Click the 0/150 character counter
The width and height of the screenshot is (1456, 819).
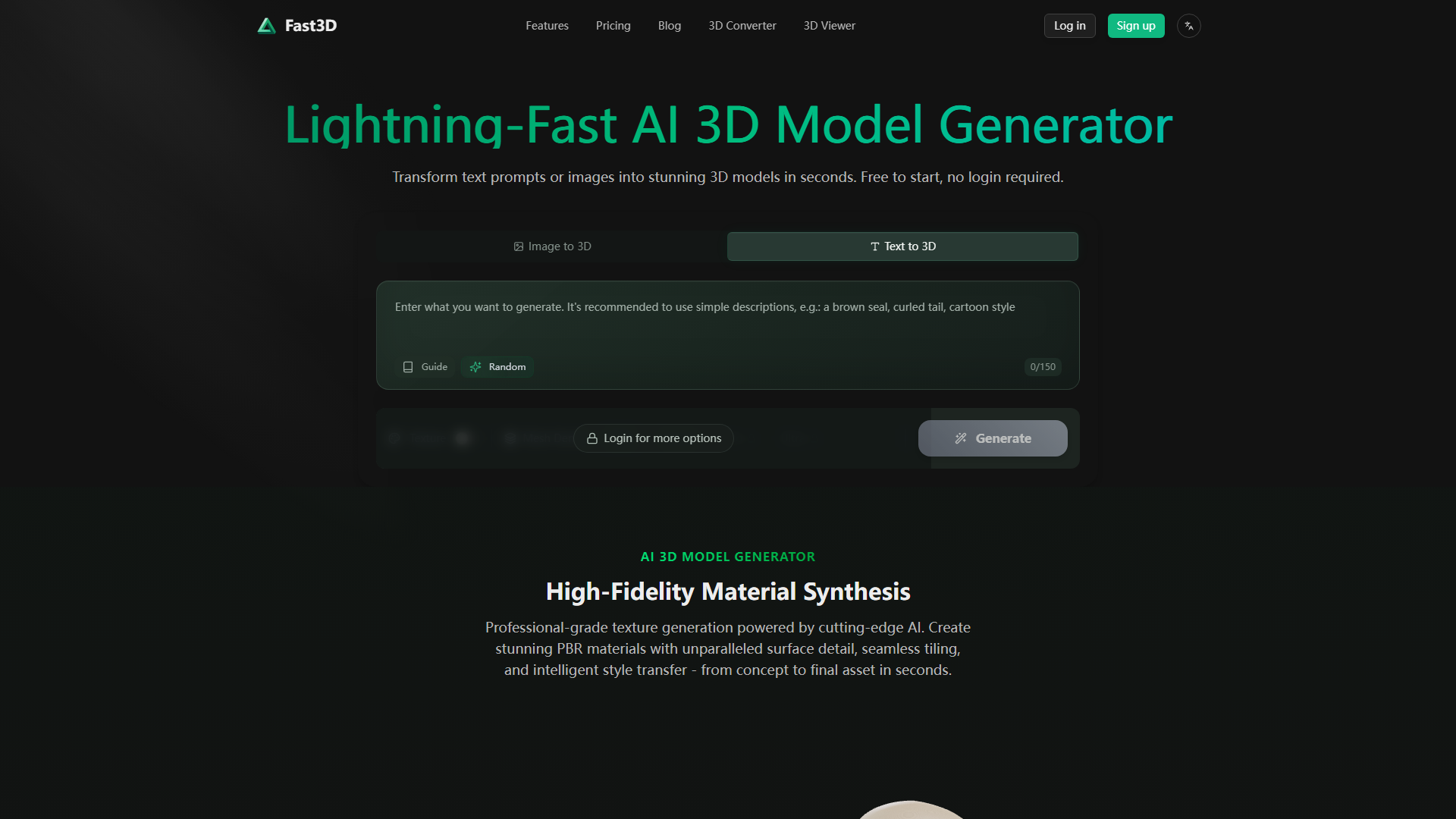[x=1042, y=367]
